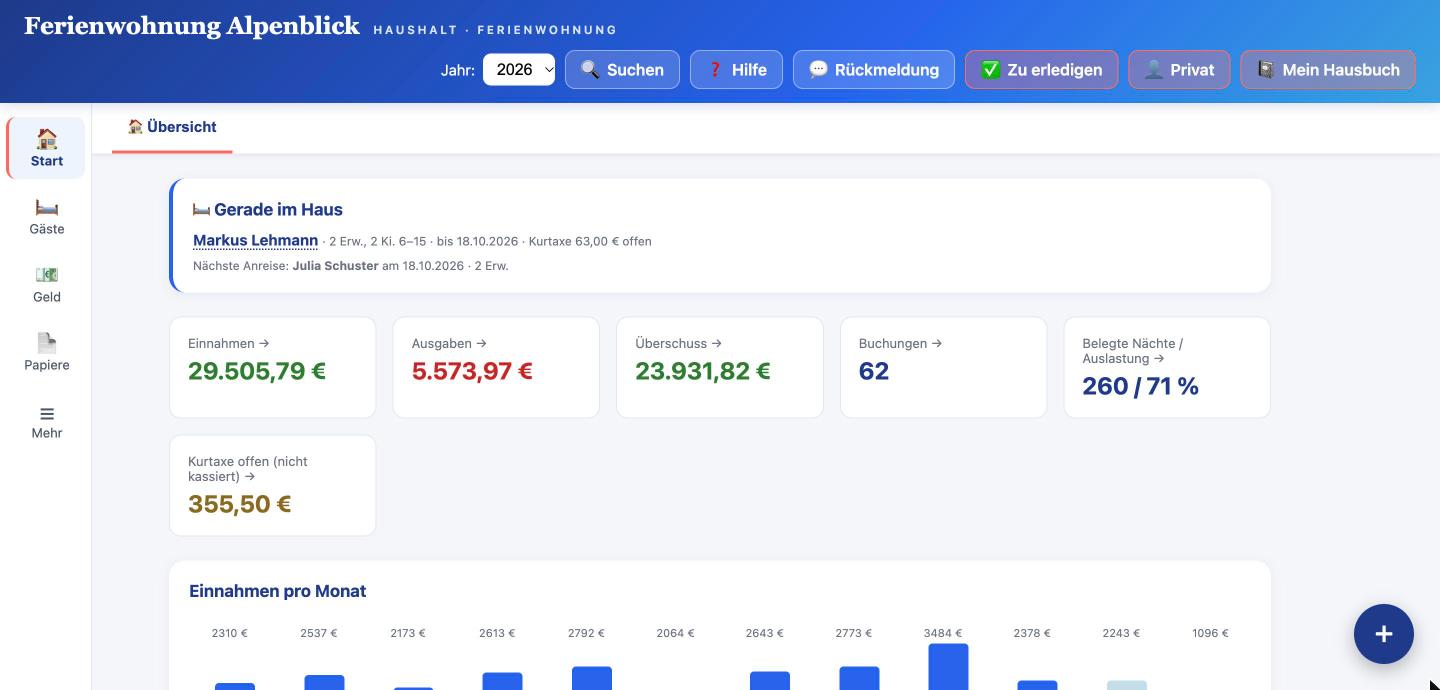Open the Kurtaxe offen card 355,50 €
Image resolution: width=1440 pixels, height=690 pixels.
(273, 485)
